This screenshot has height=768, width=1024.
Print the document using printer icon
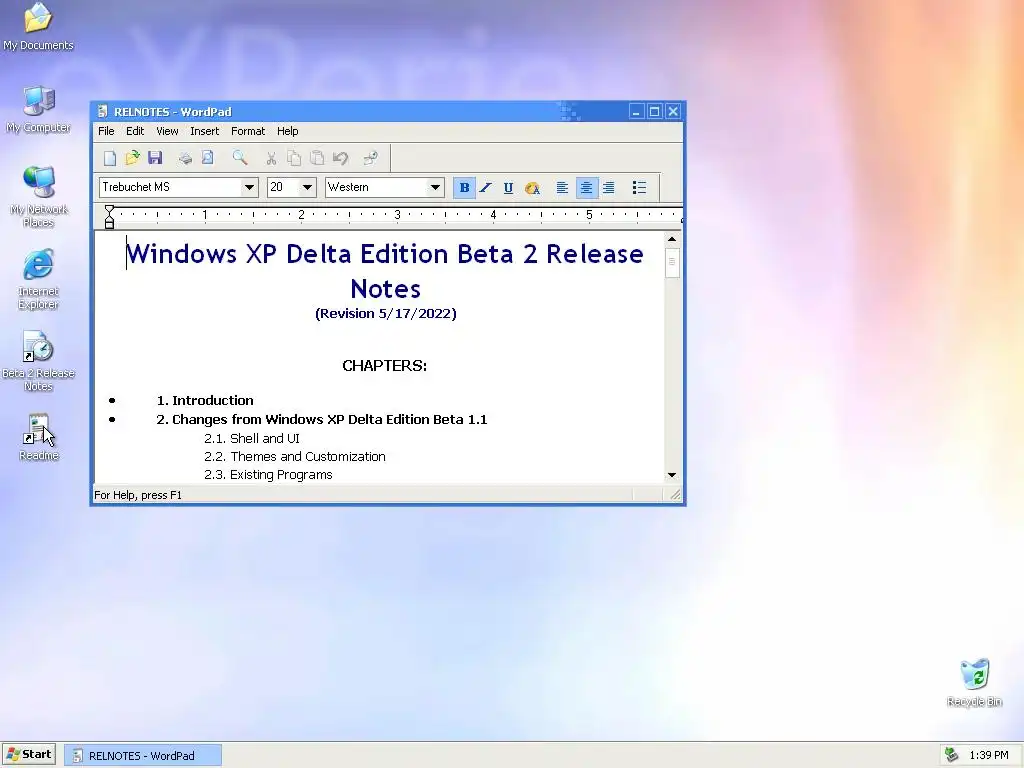pos(185,158)
